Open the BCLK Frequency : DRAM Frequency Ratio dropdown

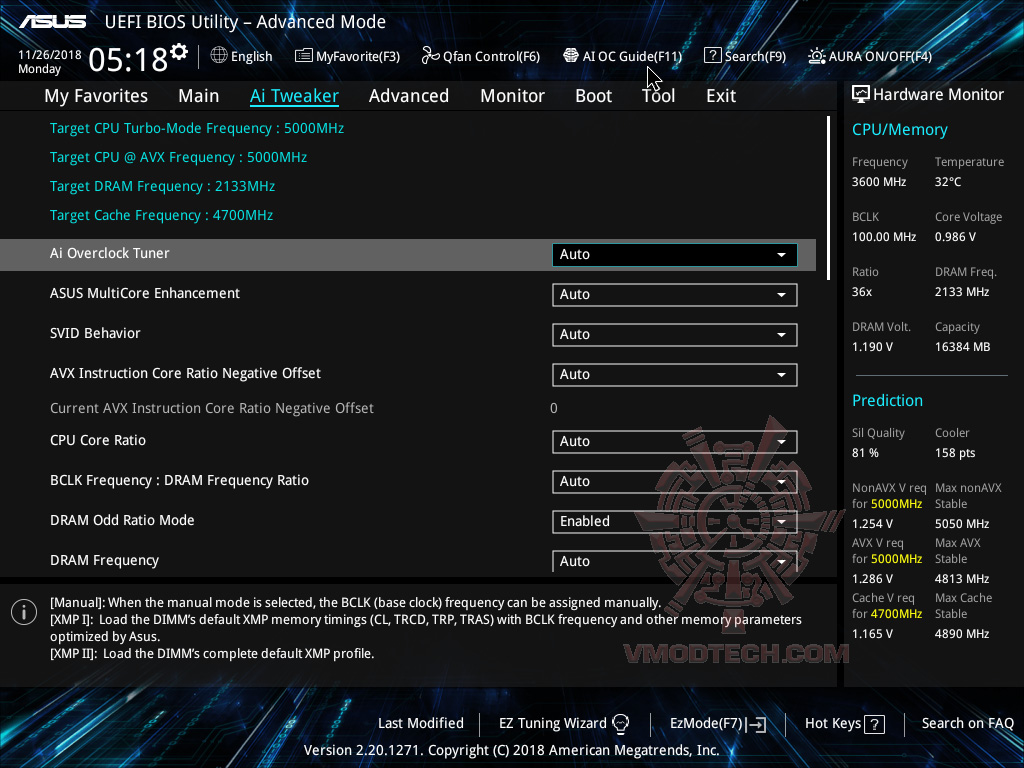675,481
